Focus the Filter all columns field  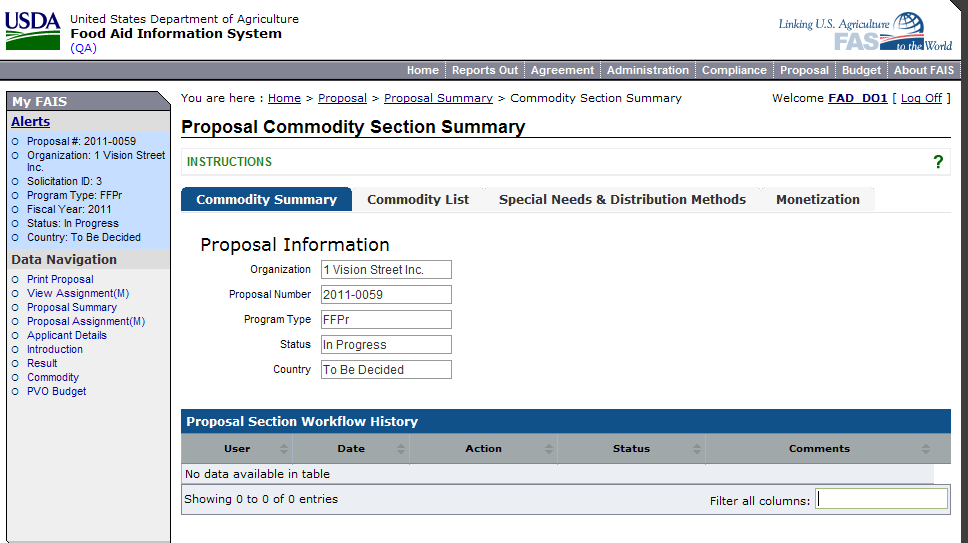[x=881, y=499]
